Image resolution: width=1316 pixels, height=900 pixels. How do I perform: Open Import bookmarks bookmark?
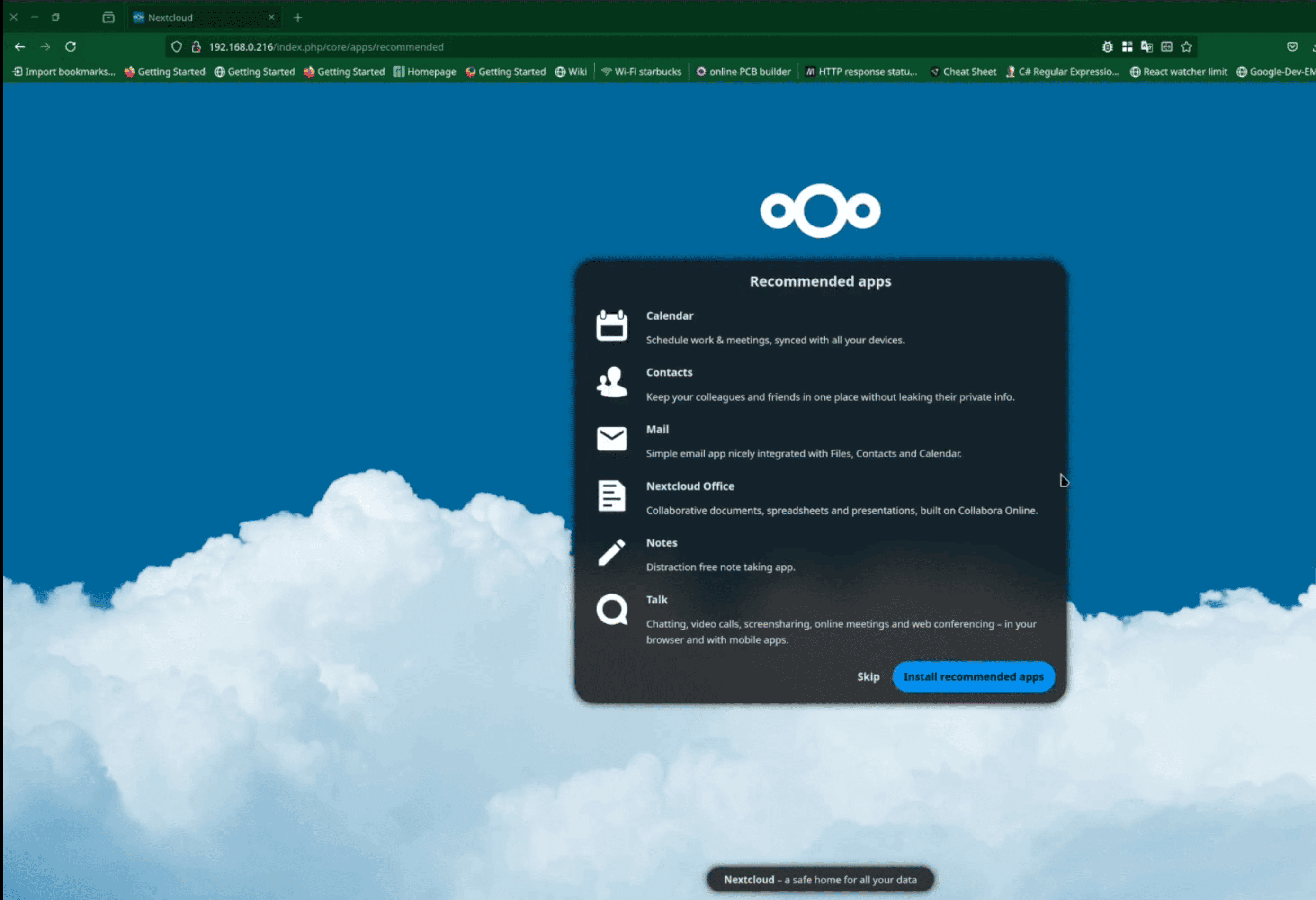click(x=63, y=72)
